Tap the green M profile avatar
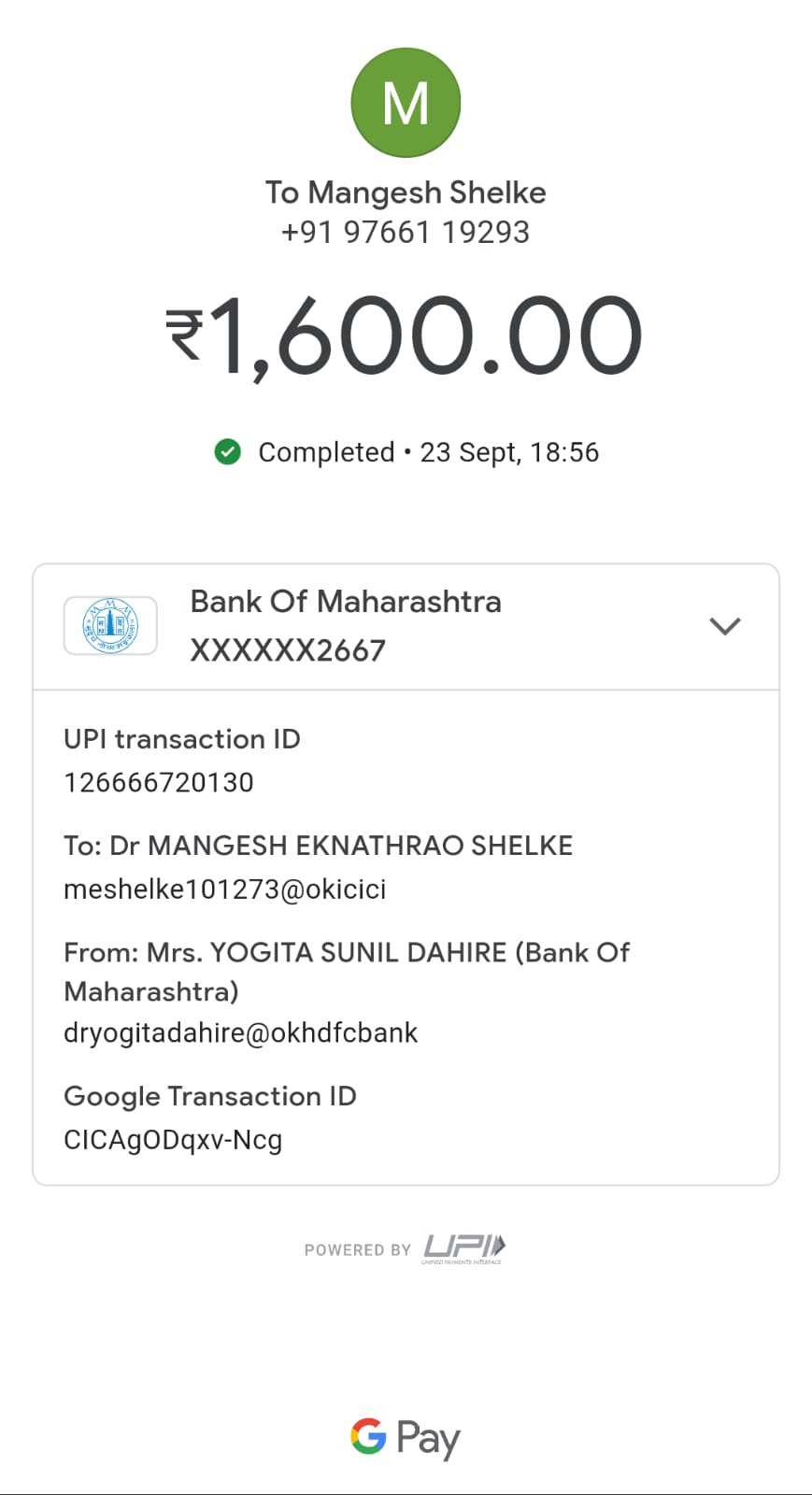 (406, 103)
